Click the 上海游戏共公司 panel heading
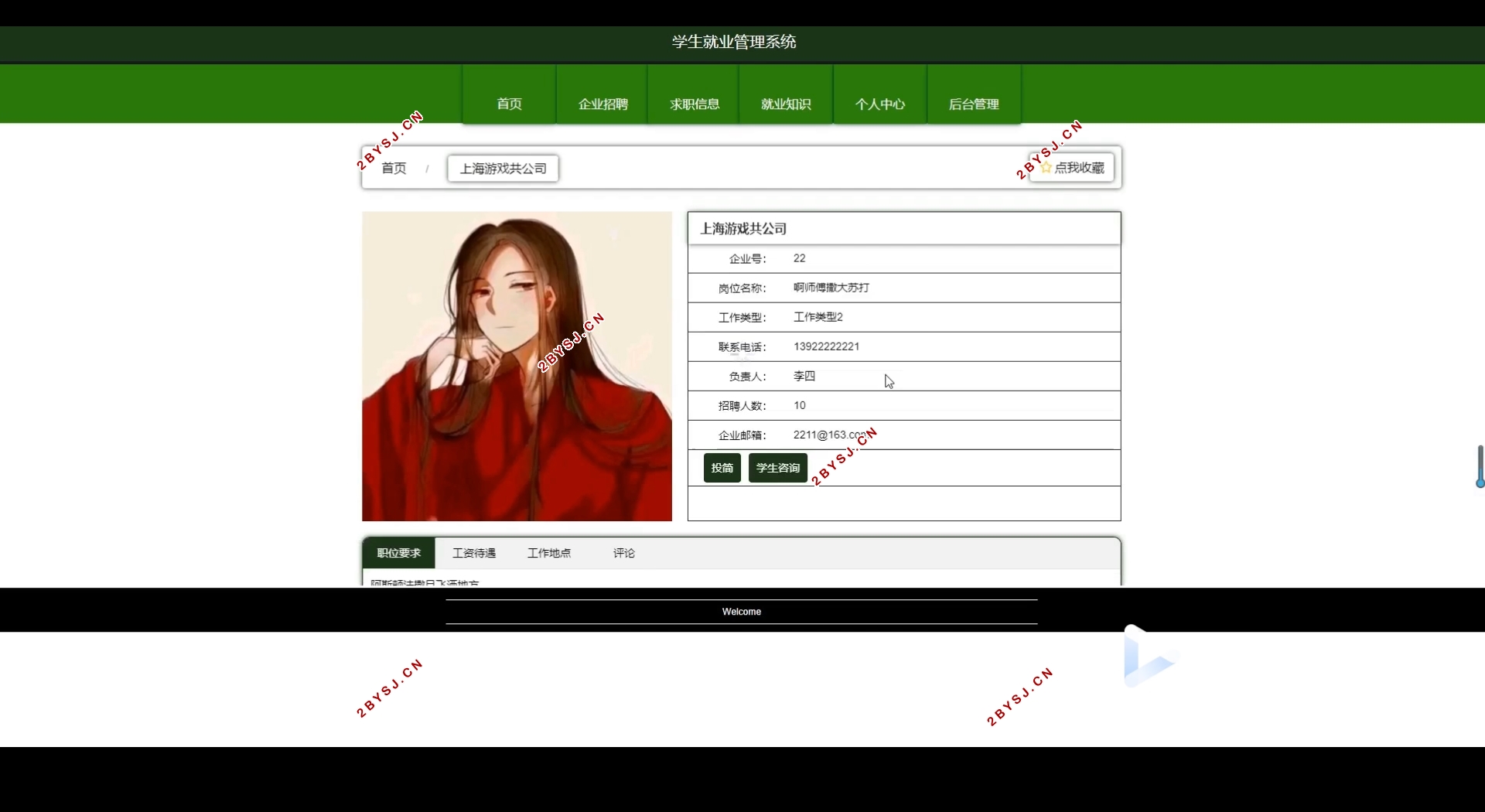The height and width of the screenshot is (812, 1485). point(743,229)
